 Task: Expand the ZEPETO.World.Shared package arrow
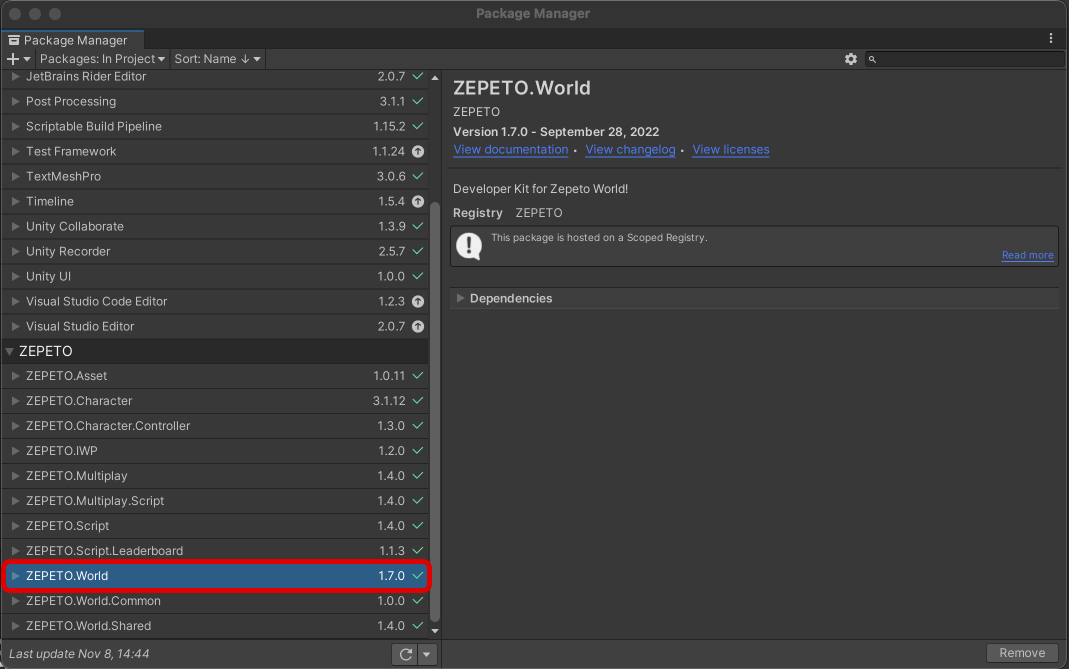[15, 626]
